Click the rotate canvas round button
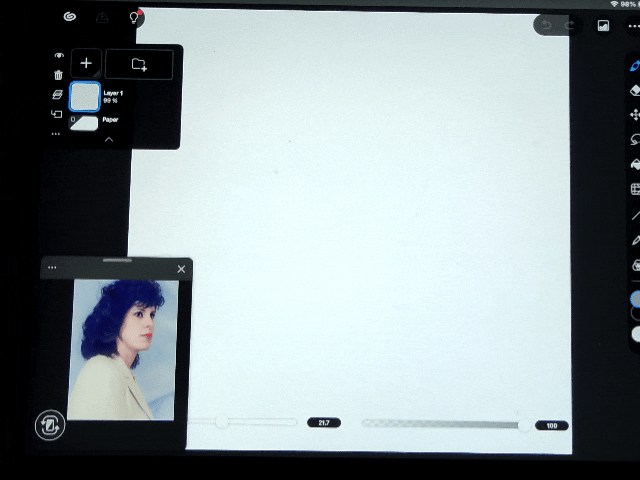The height and width of the screenshot is (480, 640). tap(50, 425)
